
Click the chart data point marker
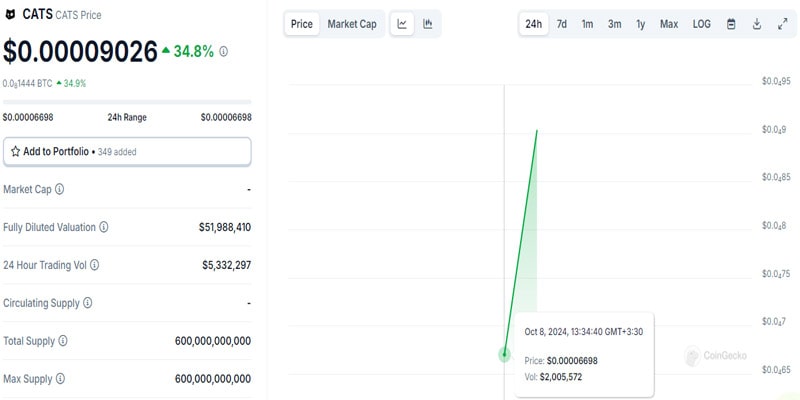point(504,354)
